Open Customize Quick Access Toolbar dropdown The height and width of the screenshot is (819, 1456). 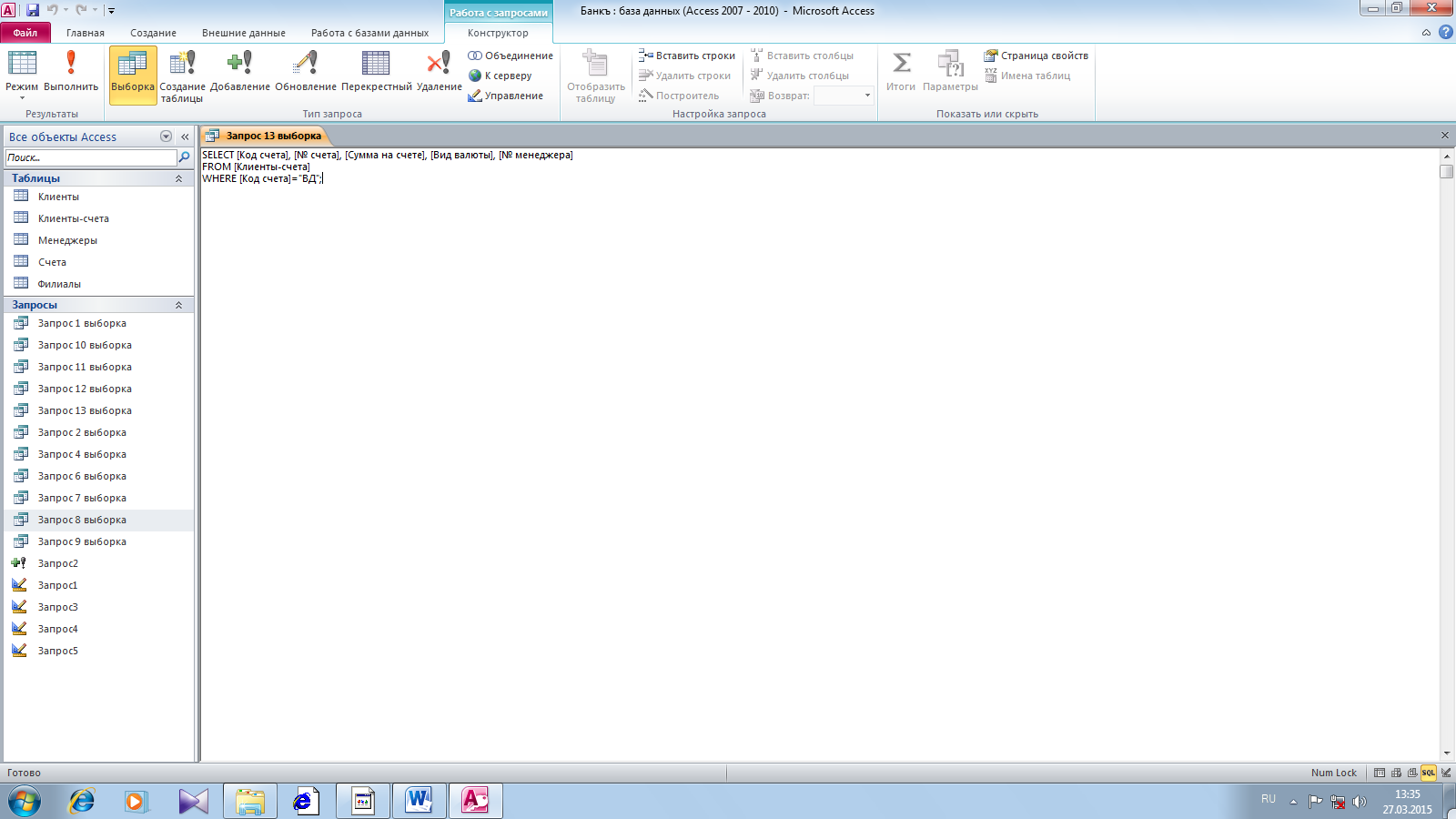112,11
